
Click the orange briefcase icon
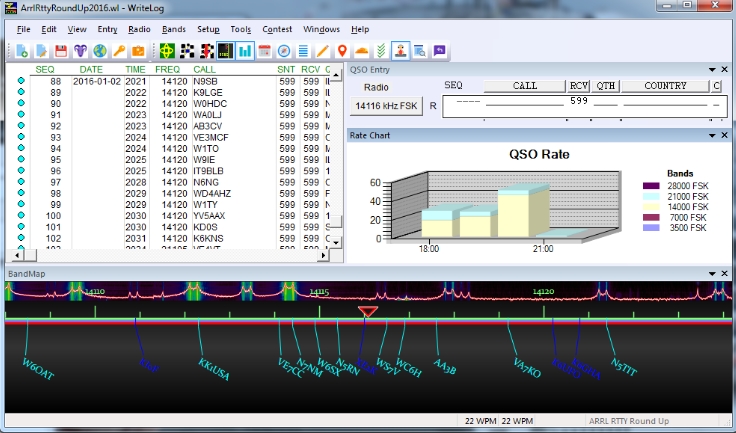[138, 51]
